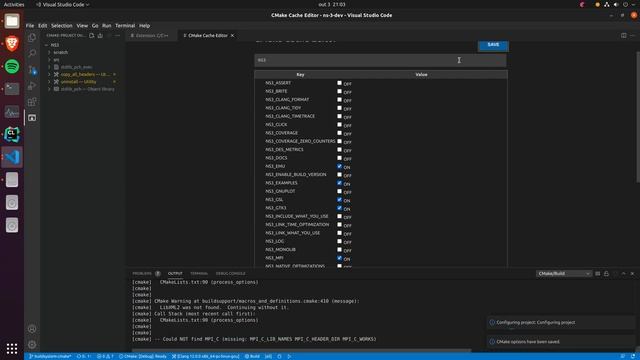Expand uninstall utility node
Viewport: 640px width, 360px height.
[49, 82]
